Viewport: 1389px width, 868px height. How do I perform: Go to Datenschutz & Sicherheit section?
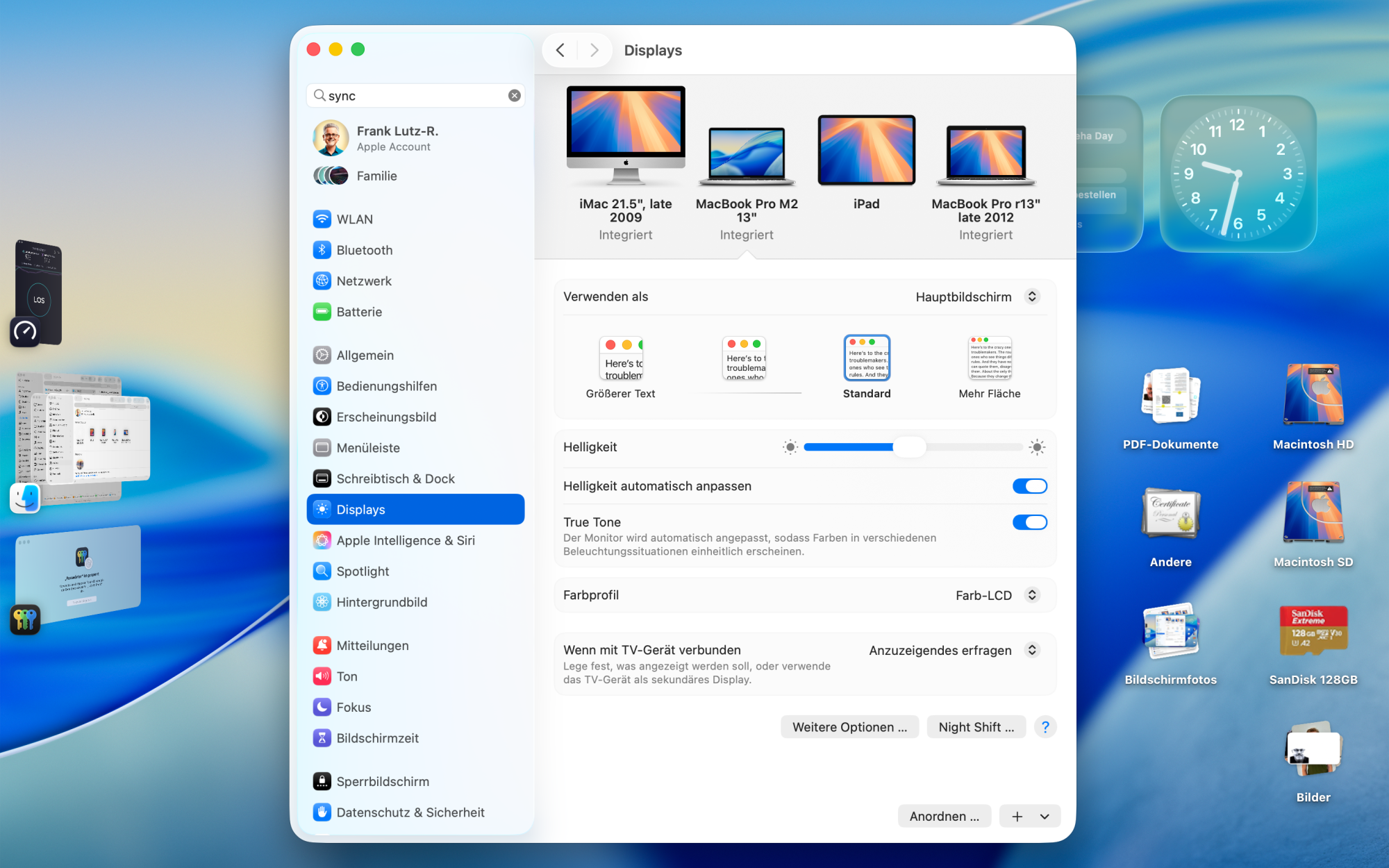410,812
